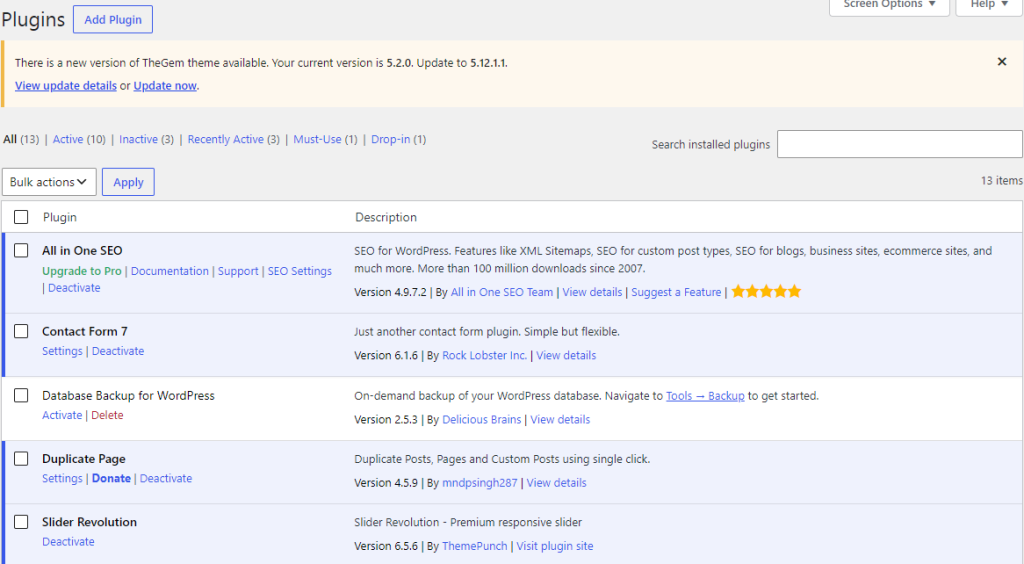This screenshot has height=564, width=1024.
Task: Filter plugins by Active (10)
Action: click(79, 139)
